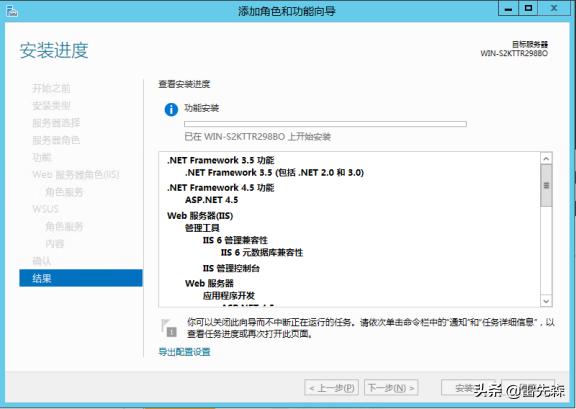Click the 已在 WIN-S2KTTR298BO 上开始安装 status text

[258, 137]
